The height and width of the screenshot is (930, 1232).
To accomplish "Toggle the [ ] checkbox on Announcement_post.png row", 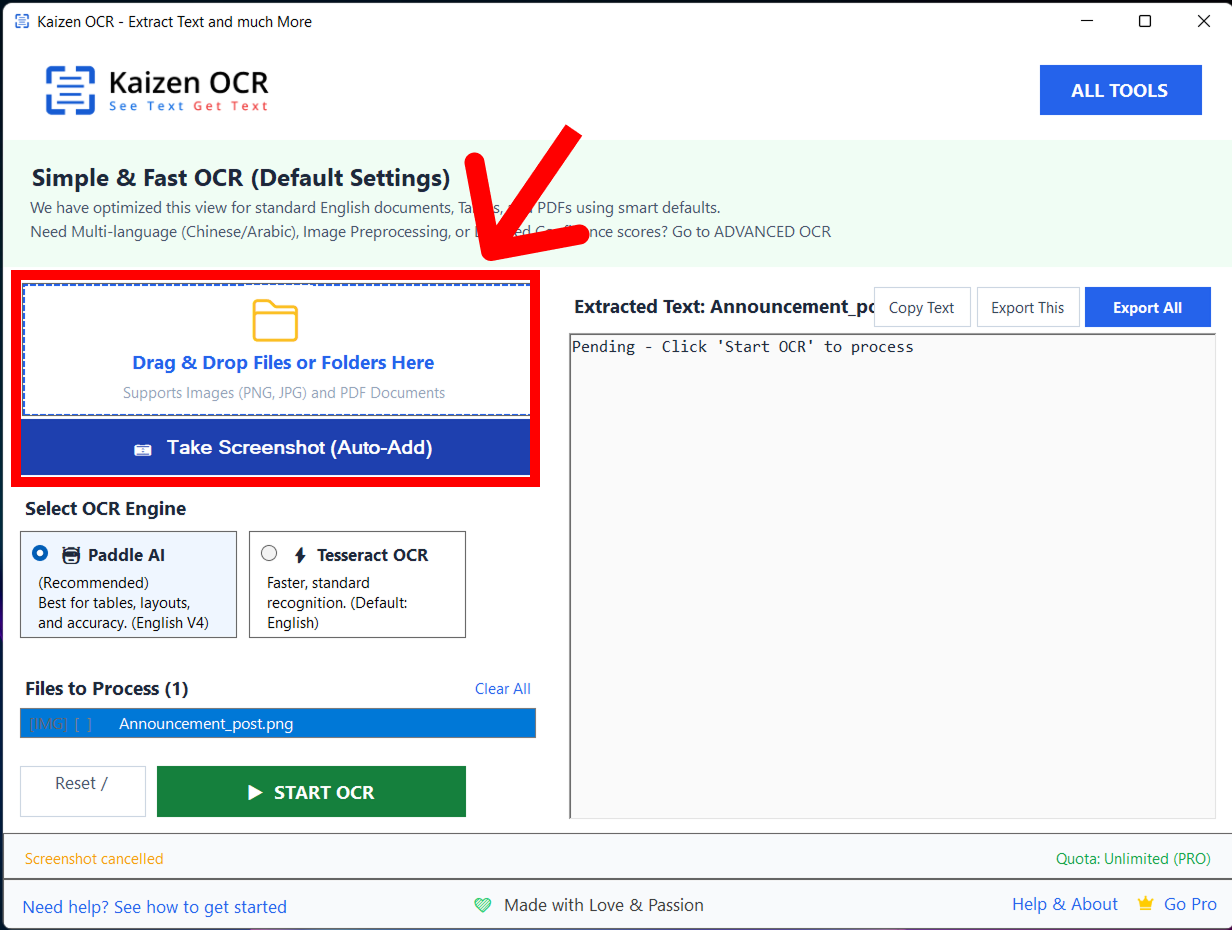I will point(83,724).
